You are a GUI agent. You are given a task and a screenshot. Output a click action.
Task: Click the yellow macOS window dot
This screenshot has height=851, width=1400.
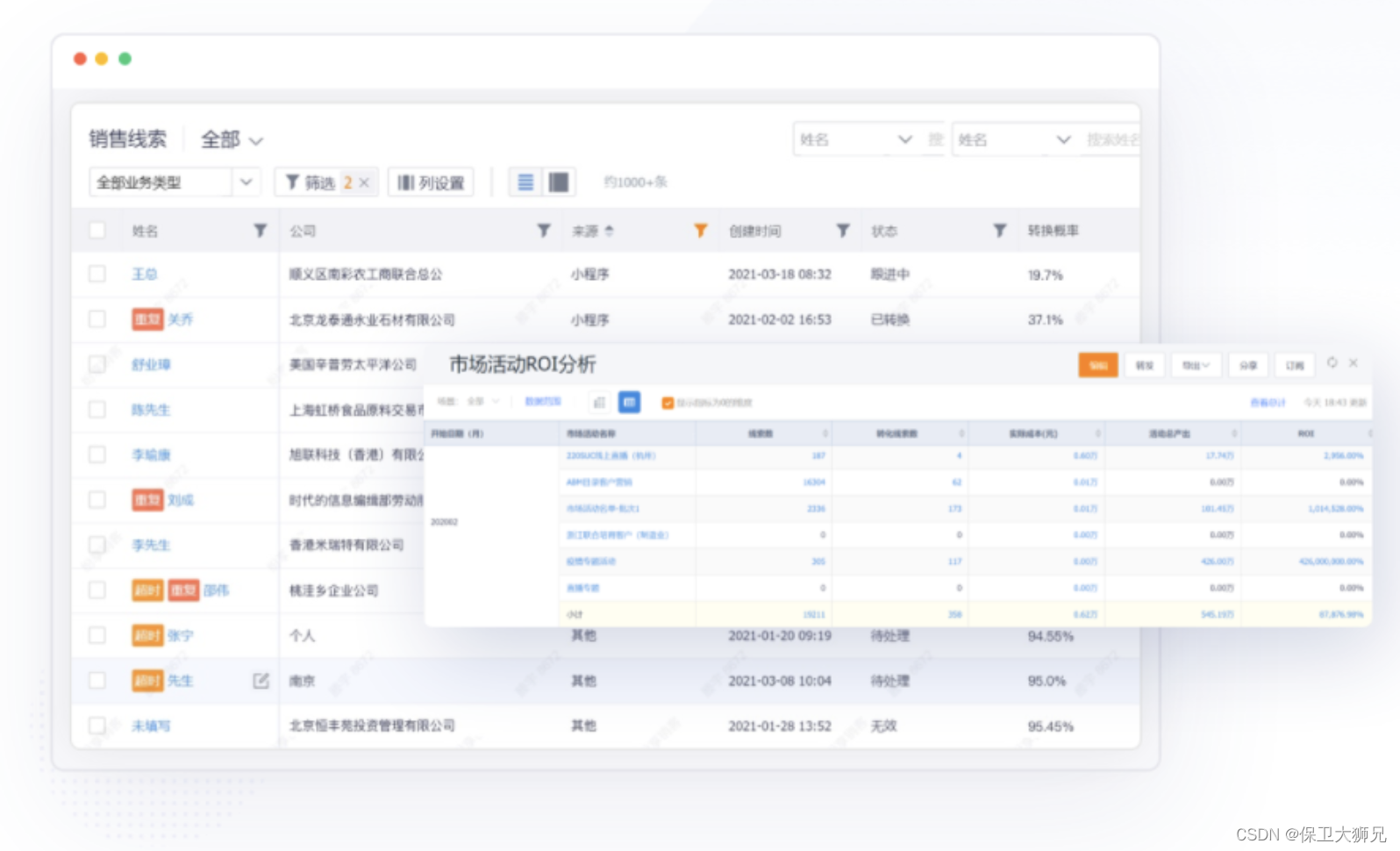(x=102, y=59)
